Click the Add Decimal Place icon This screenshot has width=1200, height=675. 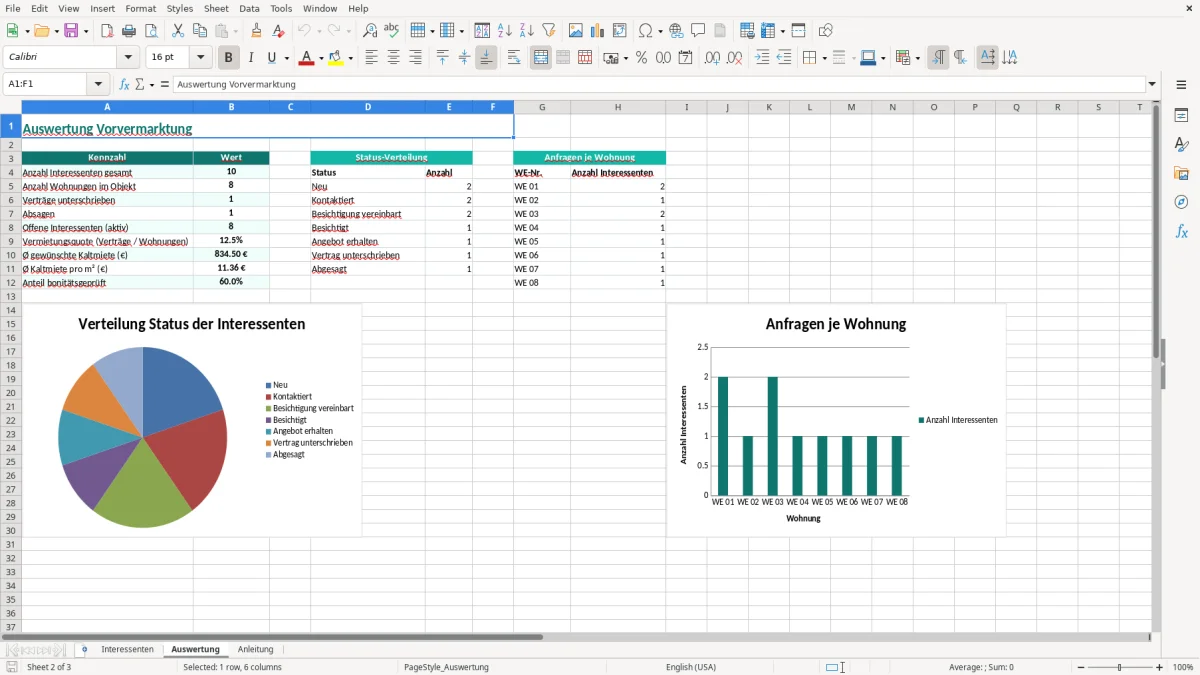coord(712,58)
